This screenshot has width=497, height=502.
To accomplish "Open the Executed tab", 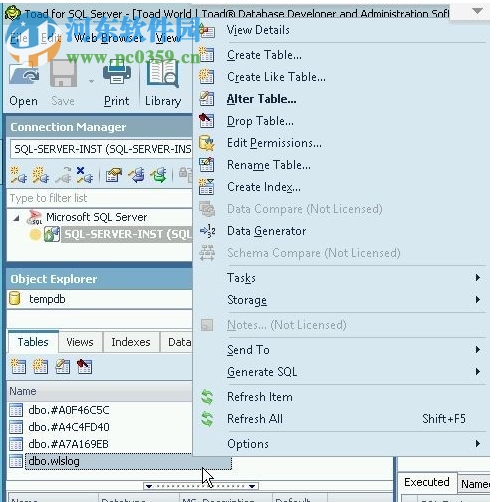I will 427,482.
